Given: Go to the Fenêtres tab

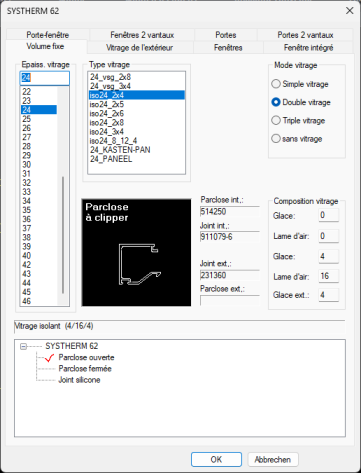Looking at the screenshot, I should (228, 48).
